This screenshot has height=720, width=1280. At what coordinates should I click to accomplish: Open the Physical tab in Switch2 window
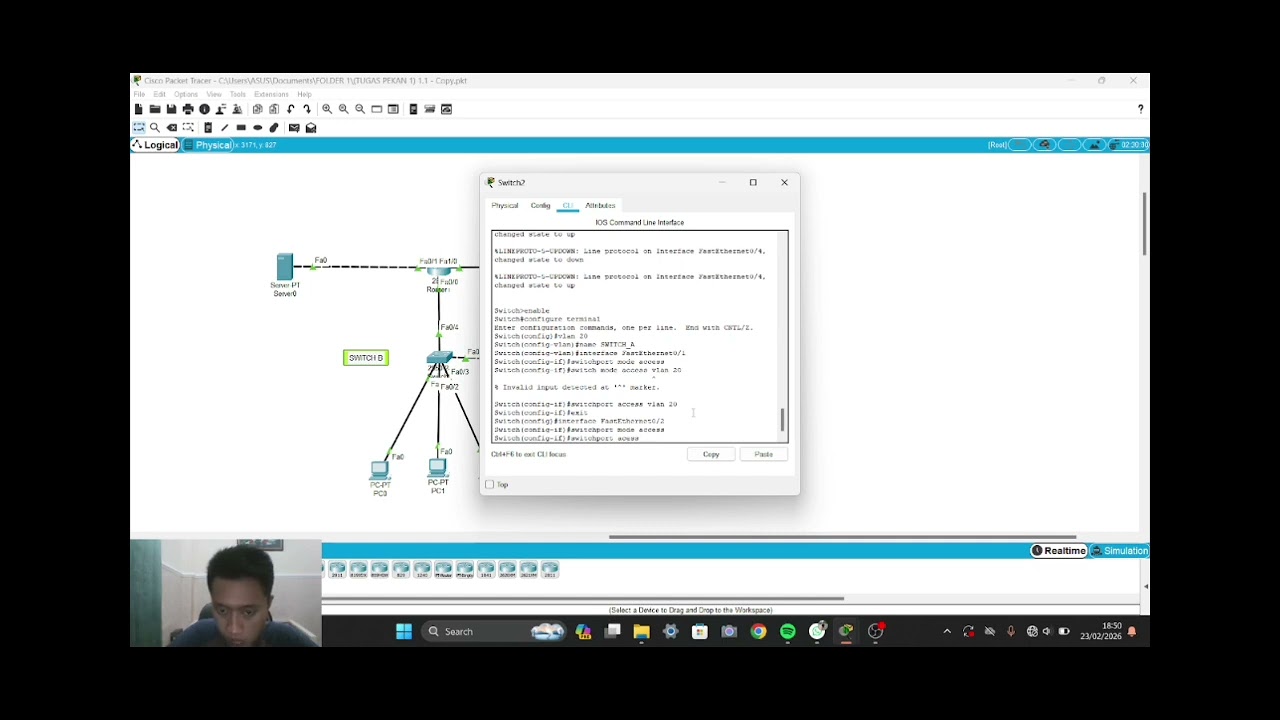pos(505,206)
